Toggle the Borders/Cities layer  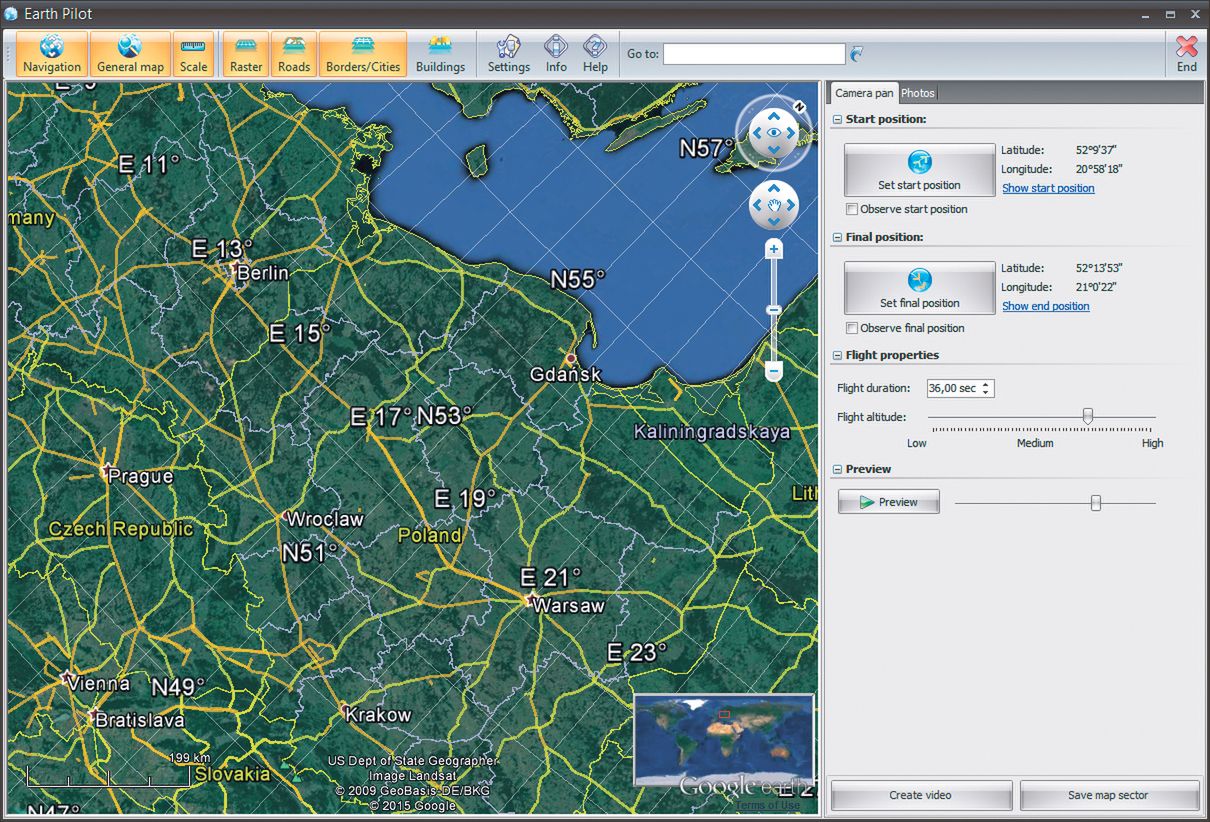coord(363,54)
